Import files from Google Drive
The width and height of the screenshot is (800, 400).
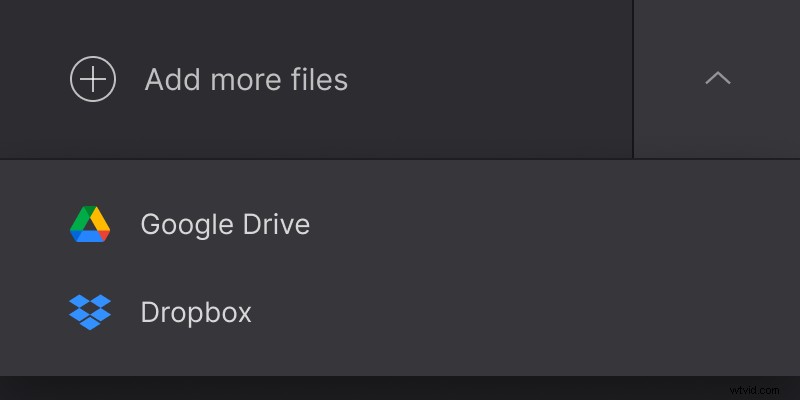[224, 224]
